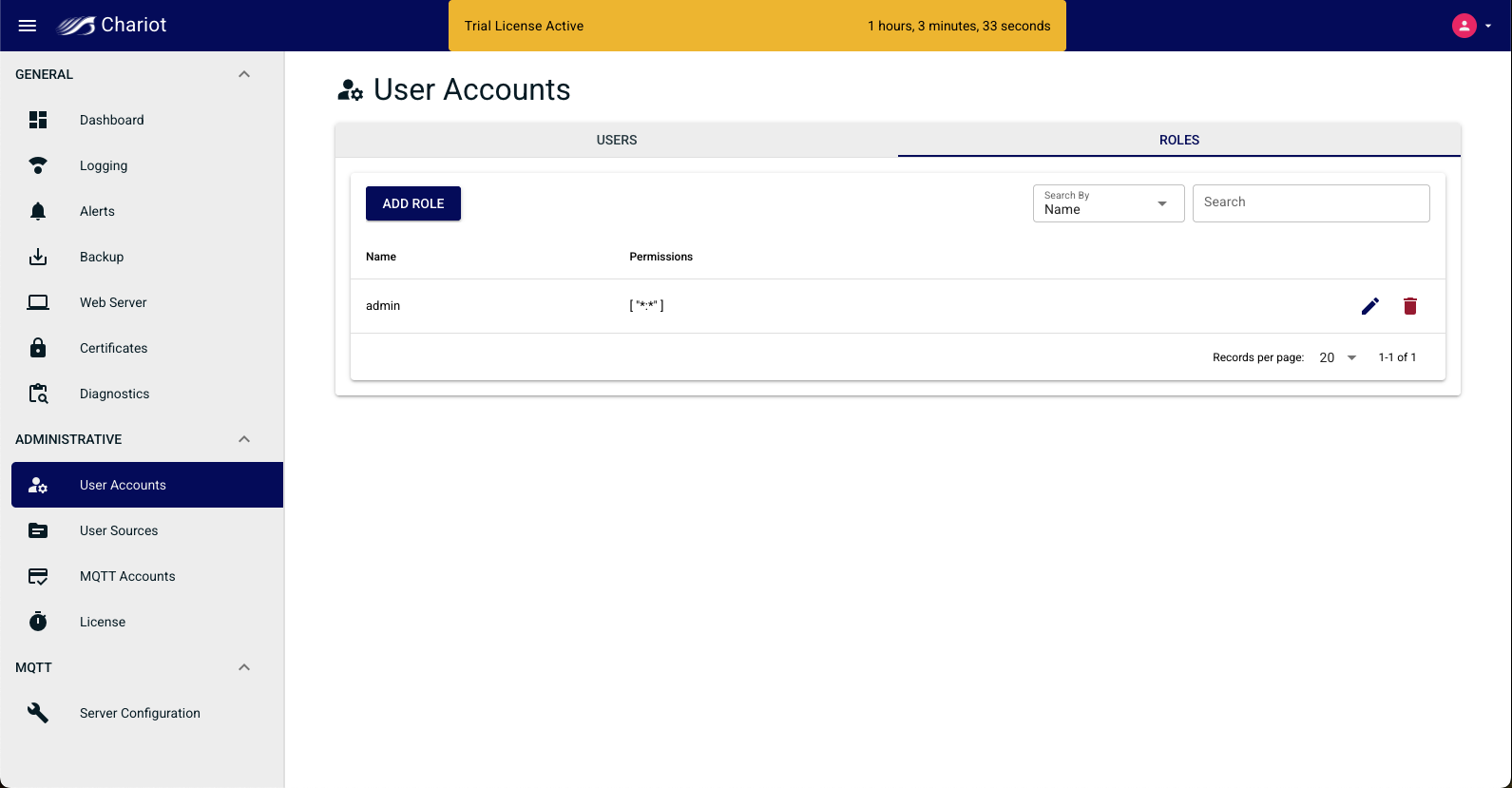1512x788 pixels.
Task: Select the ROLES tab
Action: (x=1178, y=140)
